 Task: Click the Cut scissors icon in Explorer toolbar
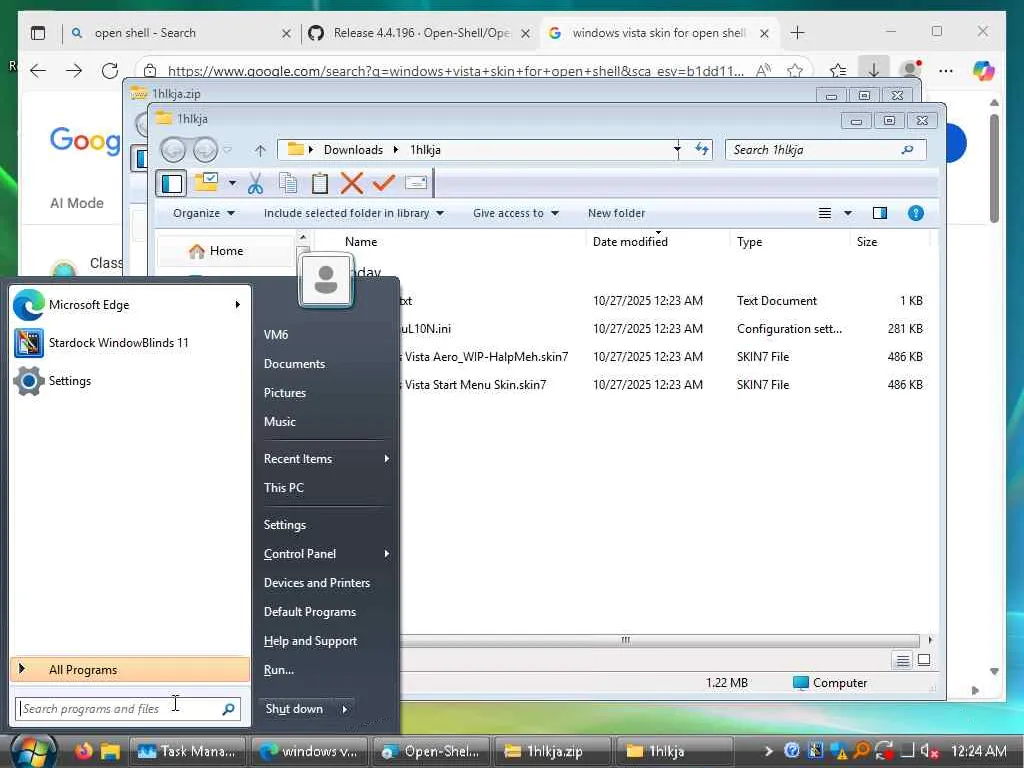(x=255, y=184)
